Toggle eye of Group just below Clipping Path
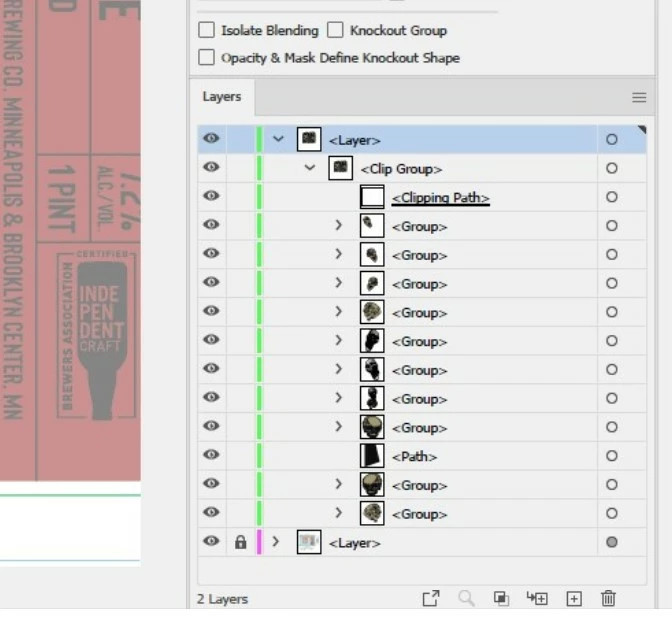The image size is (672, 618). click(x=211, y=224)
